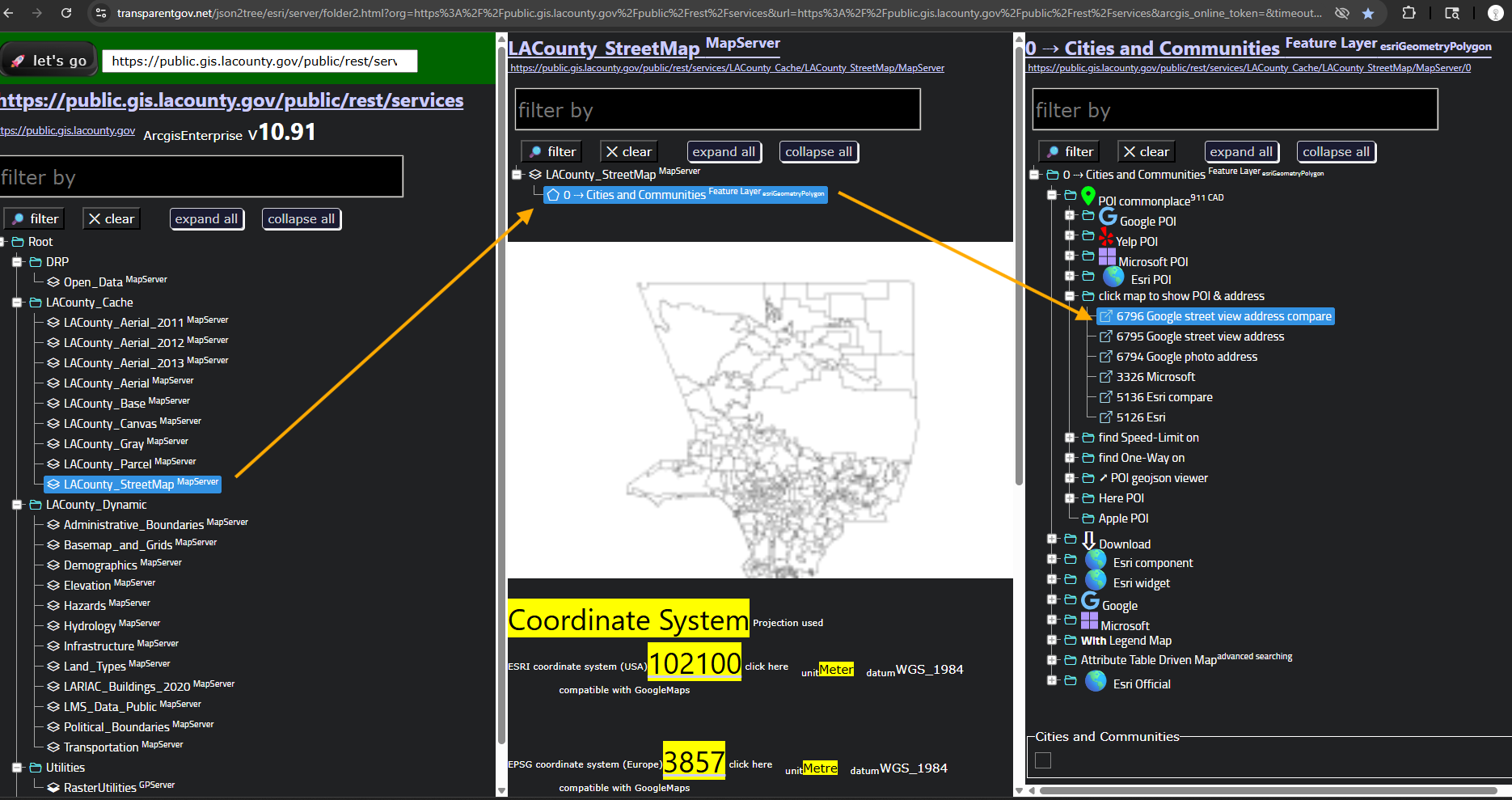
Task: Click the browser back arrow
Action: pyautogui.click(x=9, y=13)
